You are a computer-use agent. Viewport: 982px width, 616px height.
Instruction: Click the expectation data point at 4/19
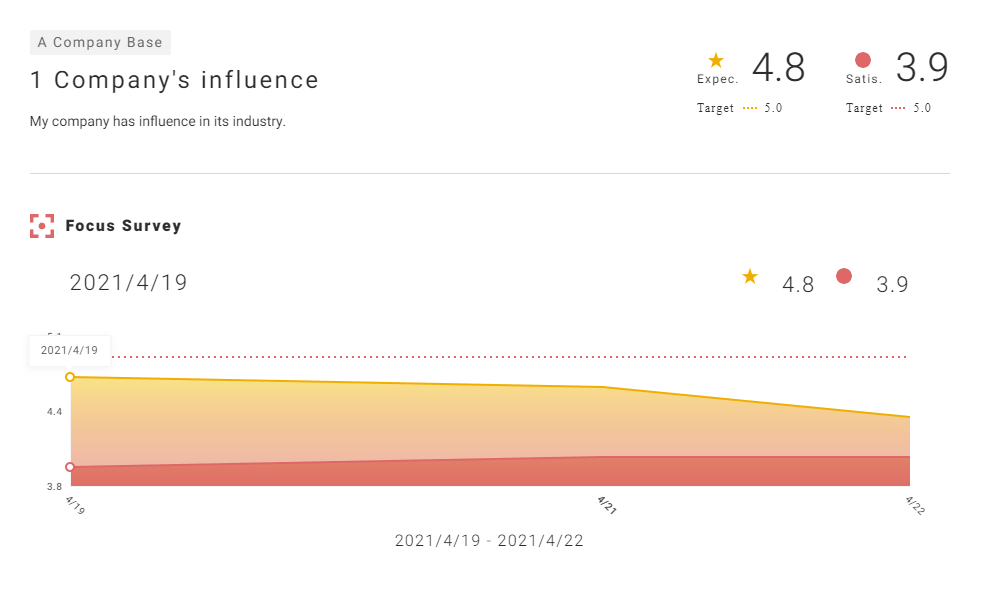click(x=70, y=377)
